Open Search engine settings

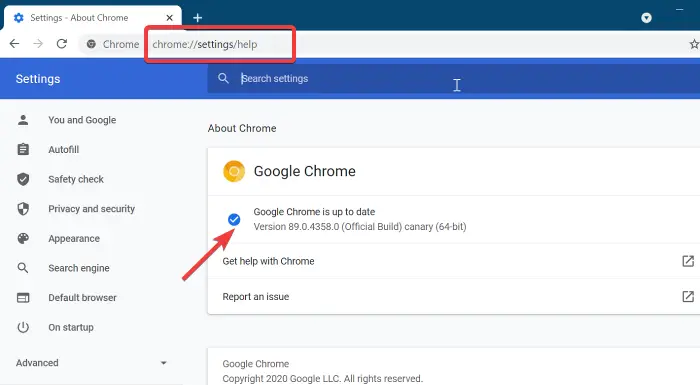(x=79, y=268)
